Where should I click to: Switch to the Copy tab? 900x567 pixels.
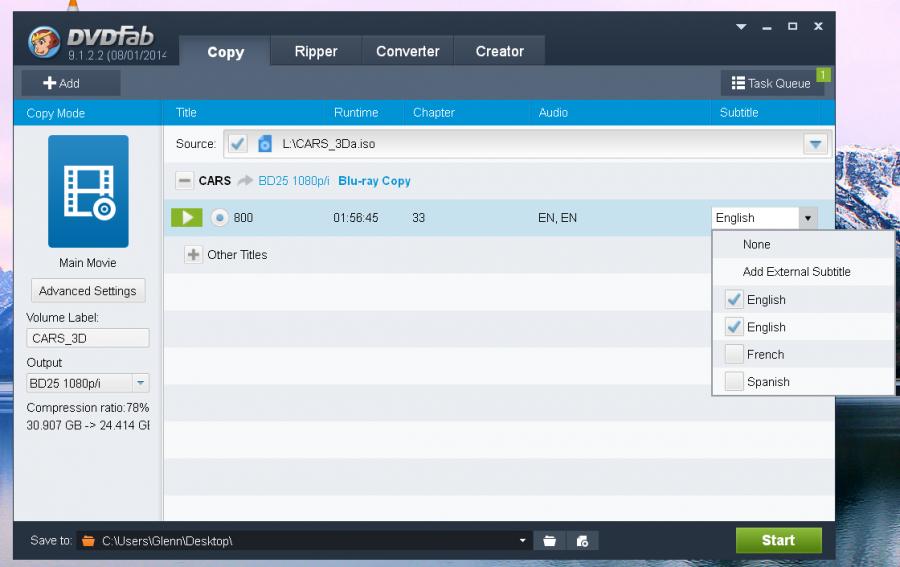[x=225, y=52]
